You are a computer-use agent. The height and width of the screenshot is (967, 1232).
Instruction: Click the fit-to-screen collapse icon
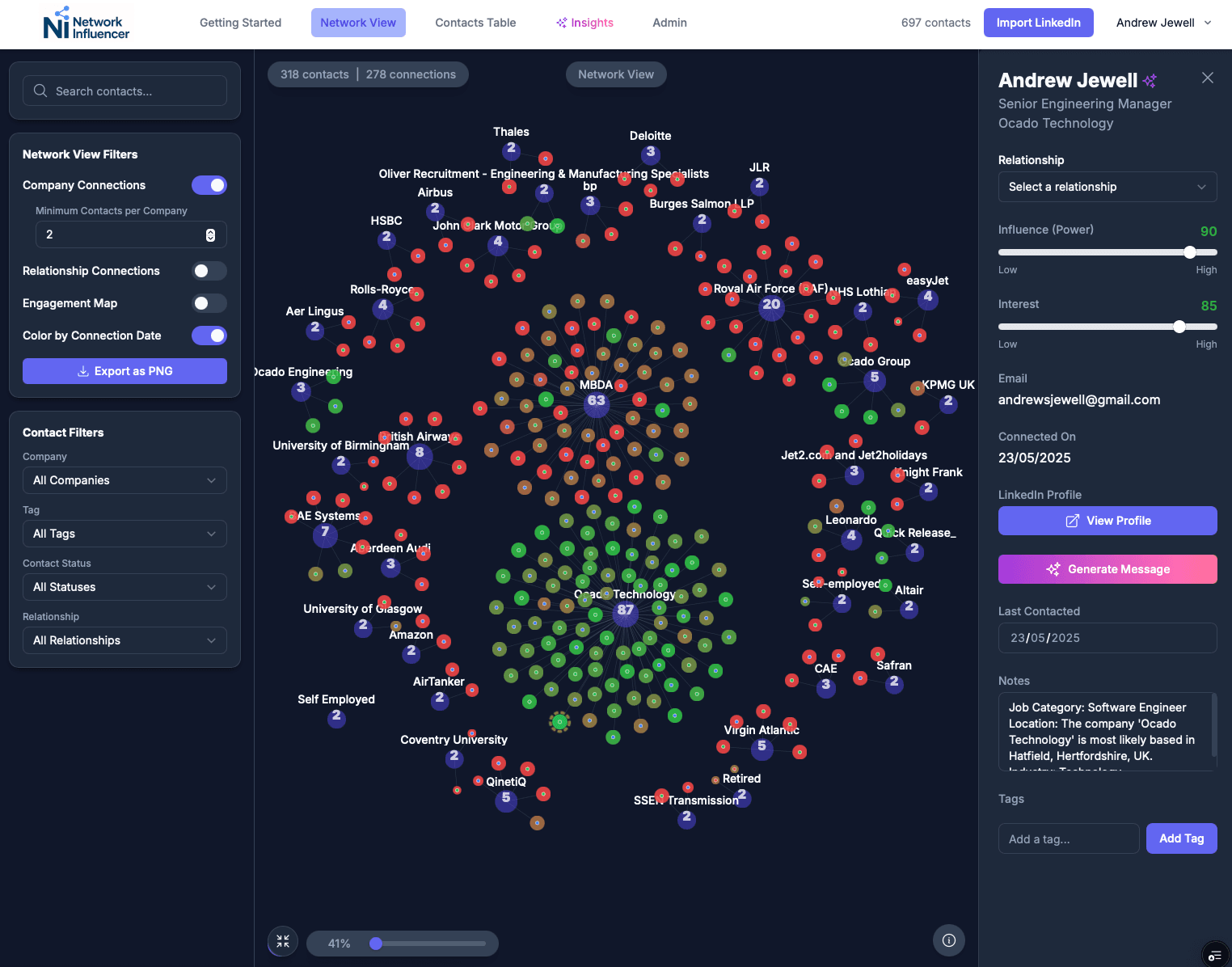pos(283,941)
